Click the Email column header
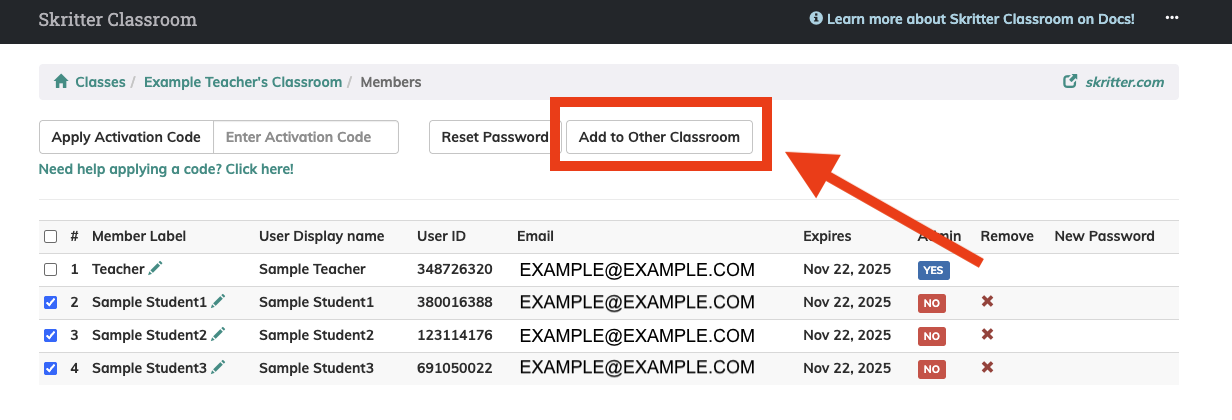Viewport: 1232px width, 420px height. tap(535, 237)
